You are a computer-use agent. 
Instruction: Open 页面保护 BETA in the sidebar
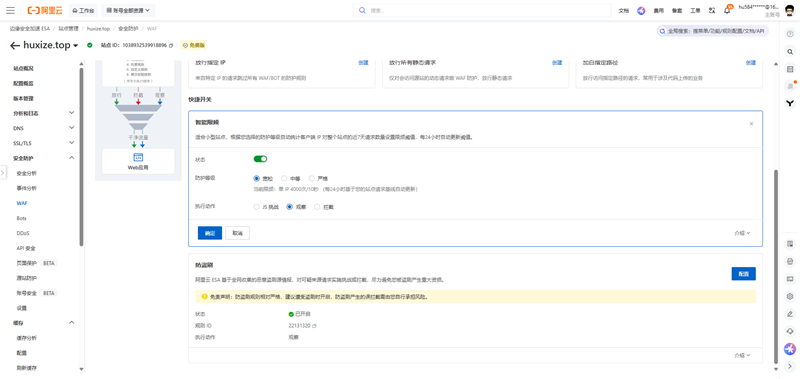(x=36, y=263)
